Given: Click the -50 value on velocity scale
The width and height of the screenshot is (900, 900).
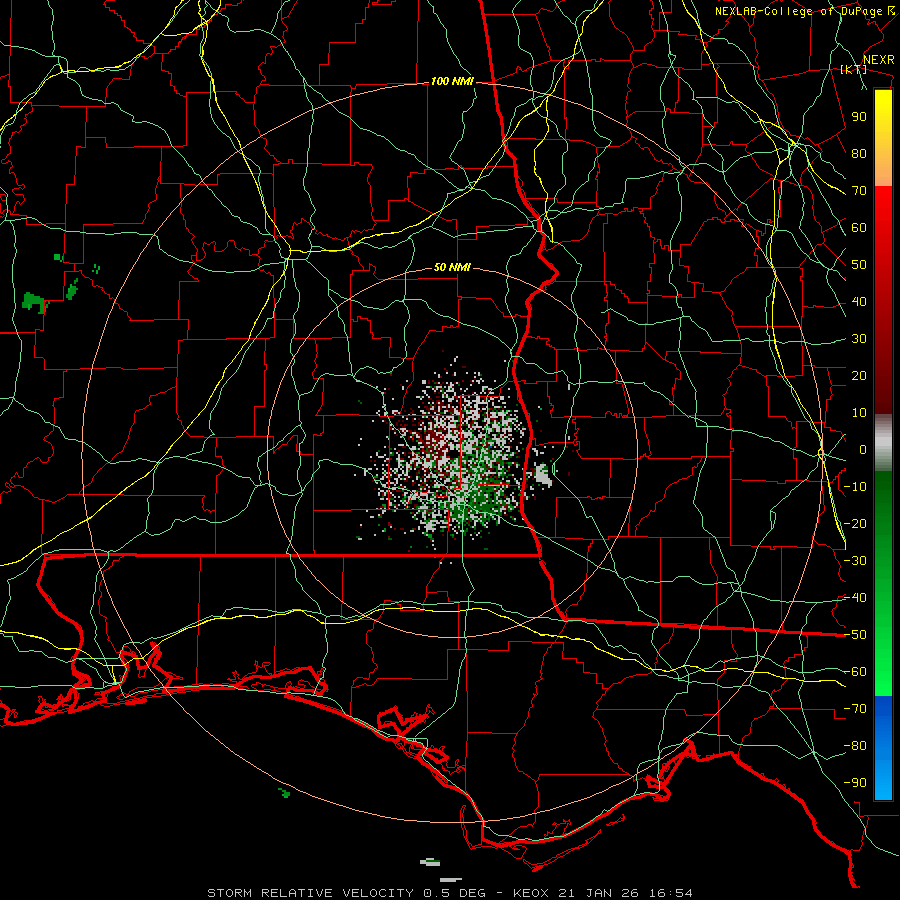Looking at the screenshot, I should [x=855, y=635].
